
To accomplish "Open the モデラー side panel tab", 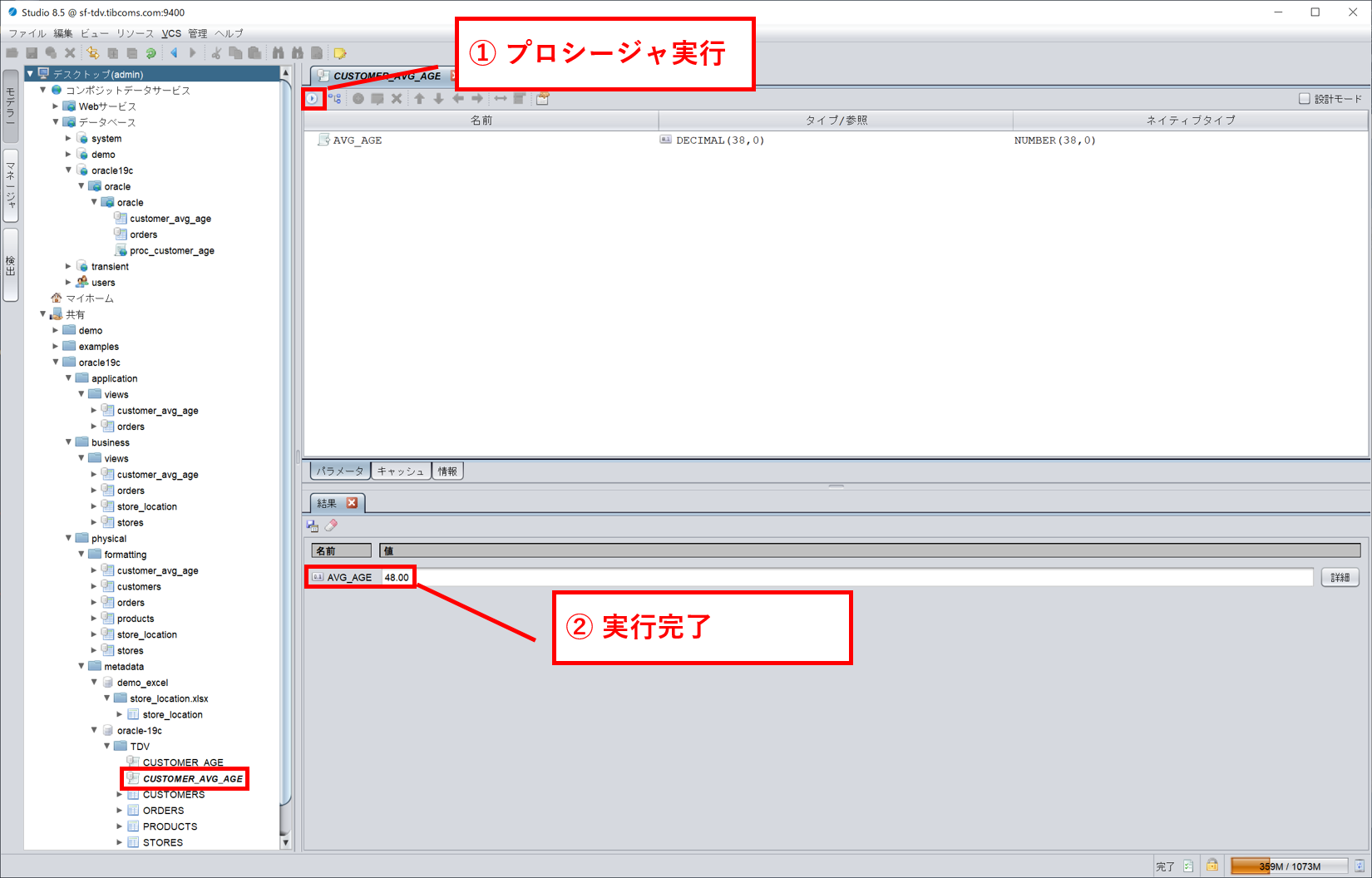I will (x=11, y=106).
